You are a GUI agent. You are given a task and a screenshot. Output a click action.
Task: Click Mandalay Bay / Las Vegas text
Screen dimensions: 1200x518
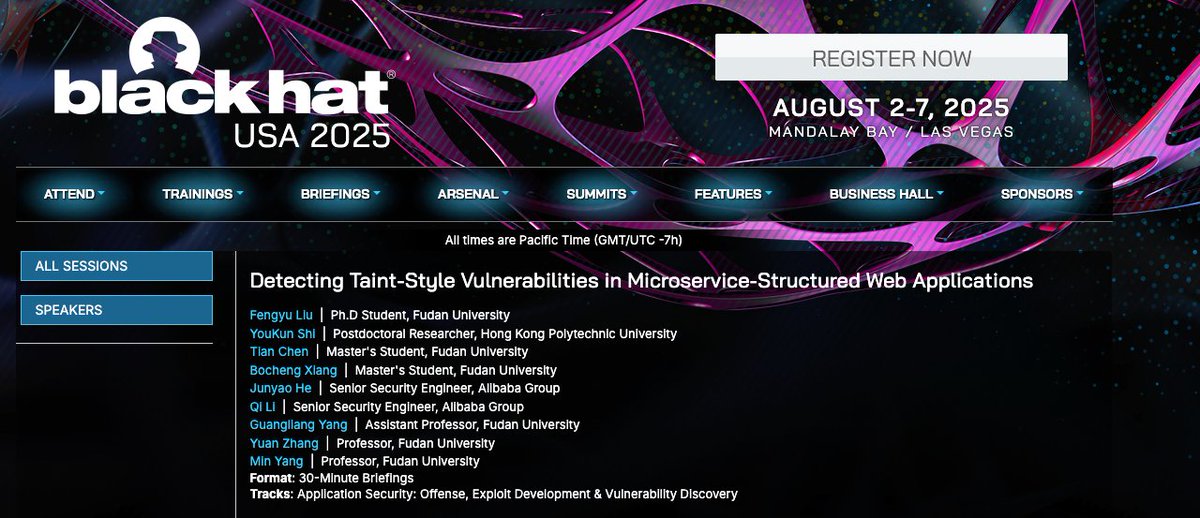pyautogui.click(x=891, y=132)
